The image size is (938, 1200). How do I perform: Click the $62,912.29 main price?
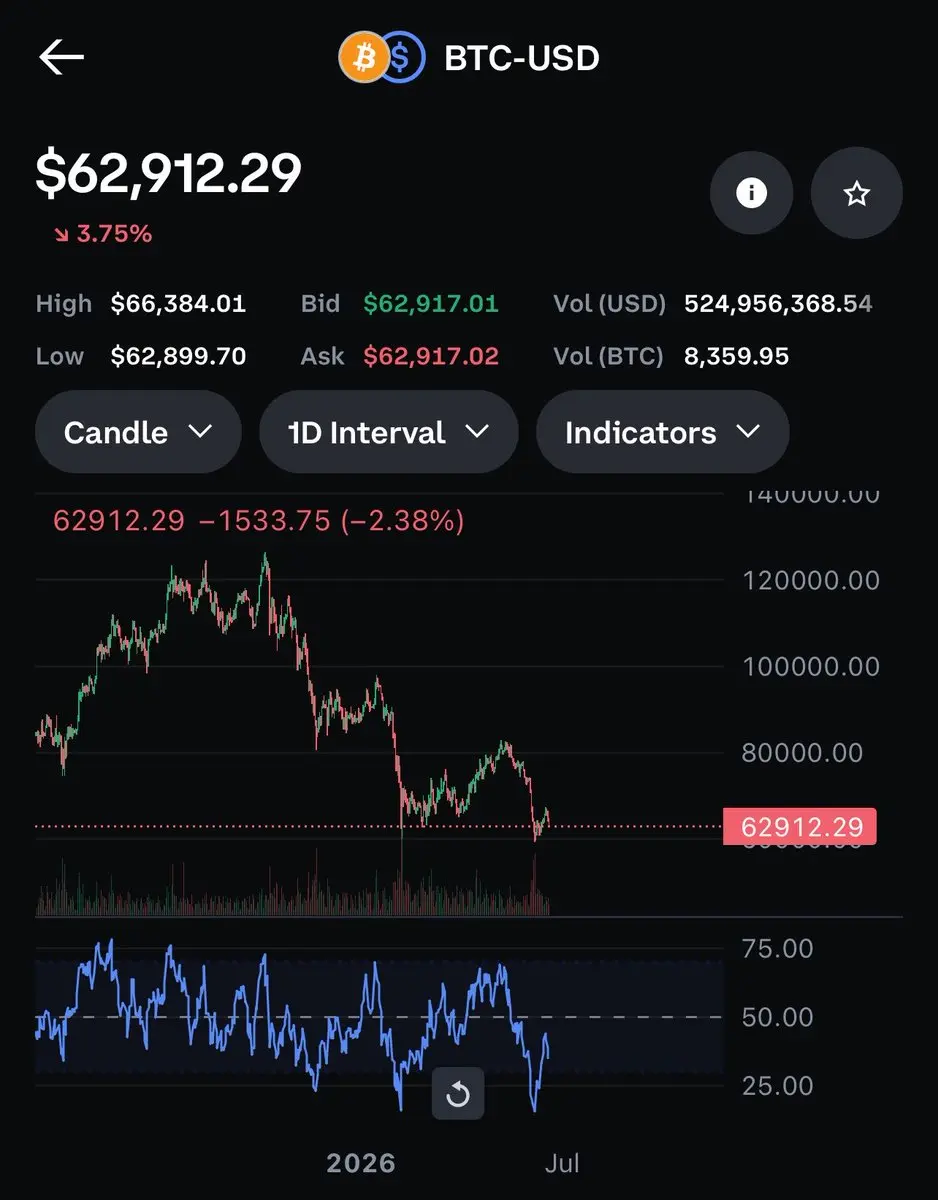pos(168,174)
